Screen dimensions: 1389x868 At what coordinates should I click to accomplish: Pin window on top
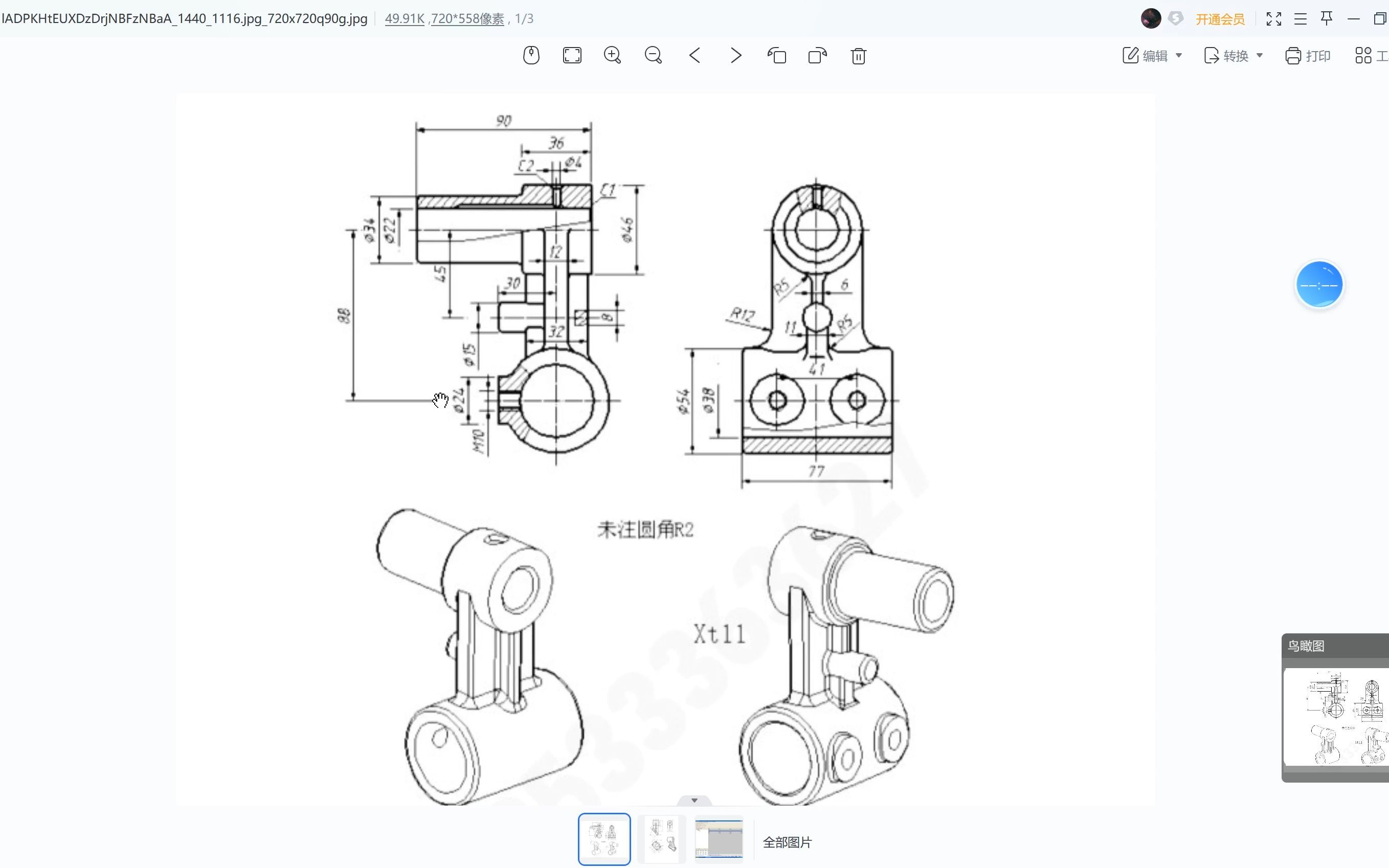(x=1327, y=18)
